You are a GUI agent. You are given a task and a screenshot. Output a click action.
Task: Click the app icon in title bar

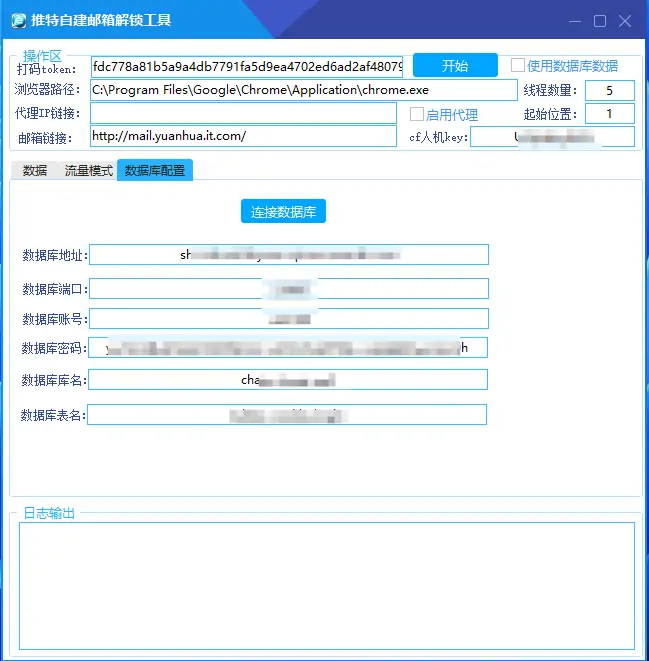[x=18, y=21]
